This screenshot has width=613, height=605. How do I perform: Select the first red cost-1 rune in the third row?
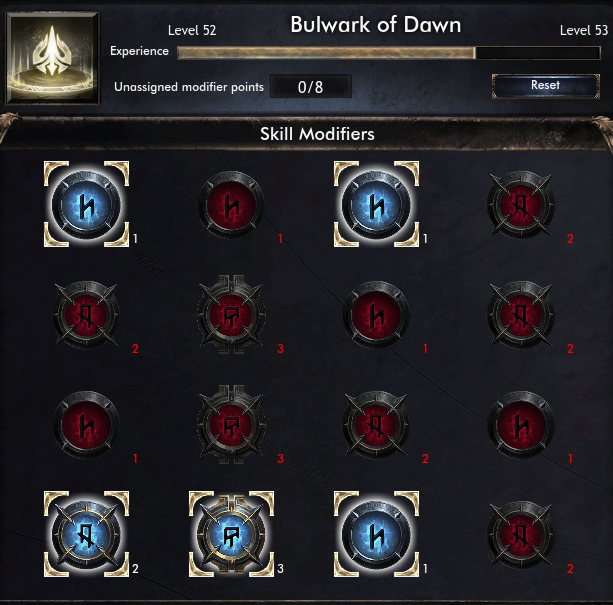(x=86, y=425)
